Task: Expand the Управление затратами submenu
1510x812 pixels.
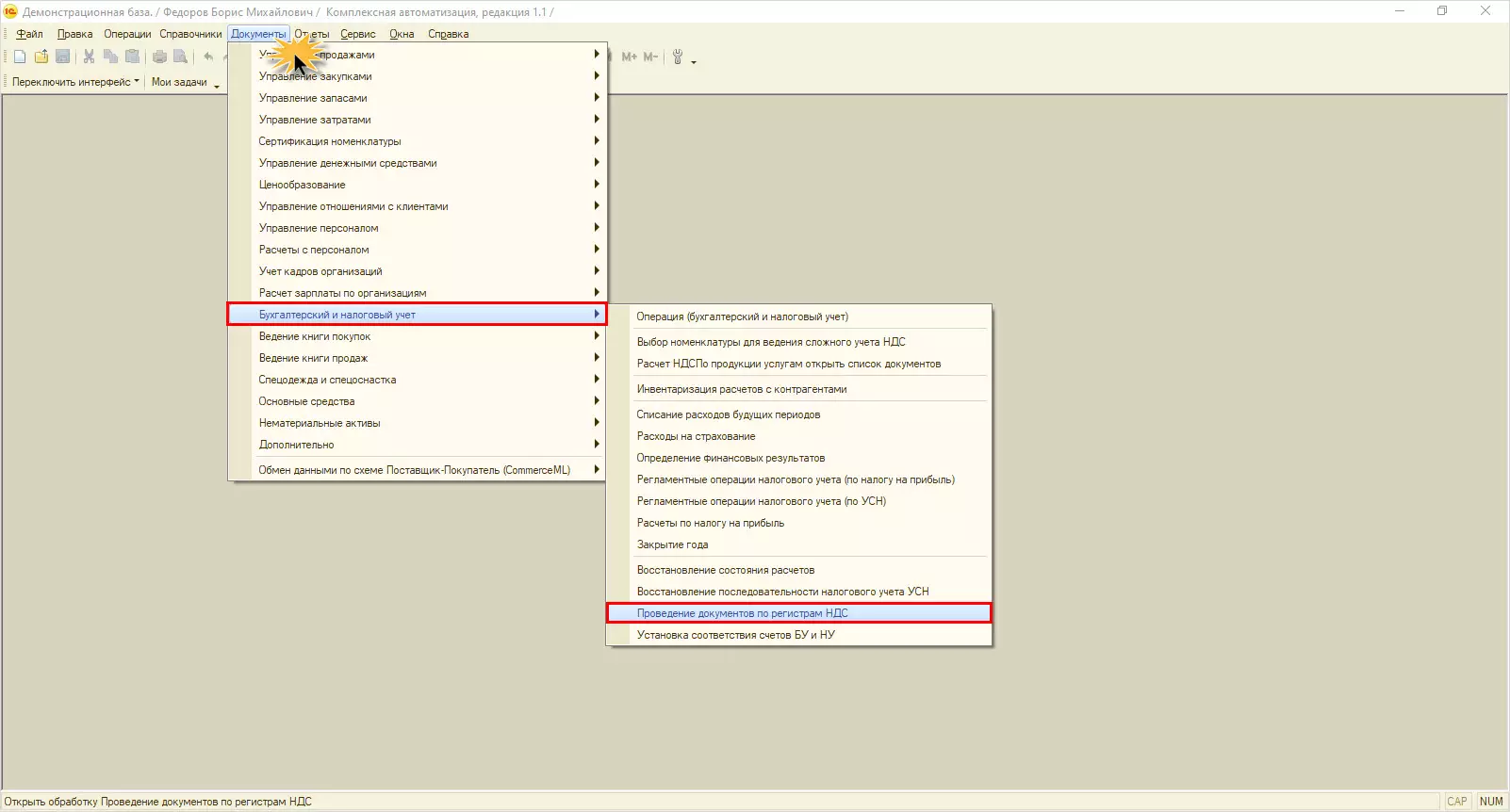Action: [418, 120]
